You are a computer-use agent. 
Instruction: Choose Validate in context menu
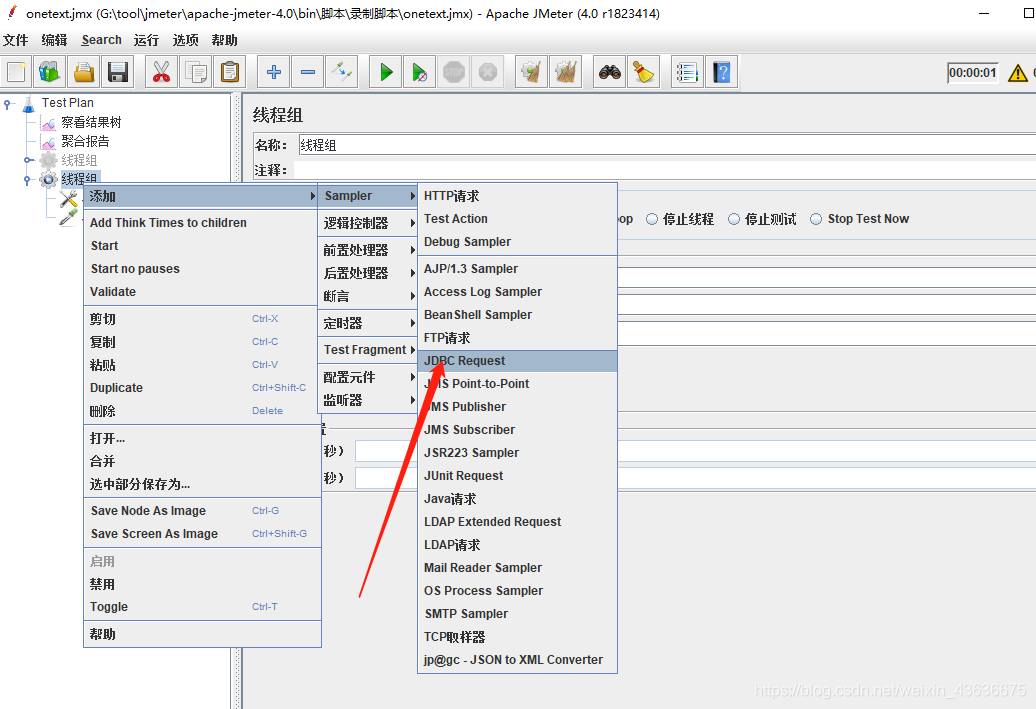coord(202,292)
